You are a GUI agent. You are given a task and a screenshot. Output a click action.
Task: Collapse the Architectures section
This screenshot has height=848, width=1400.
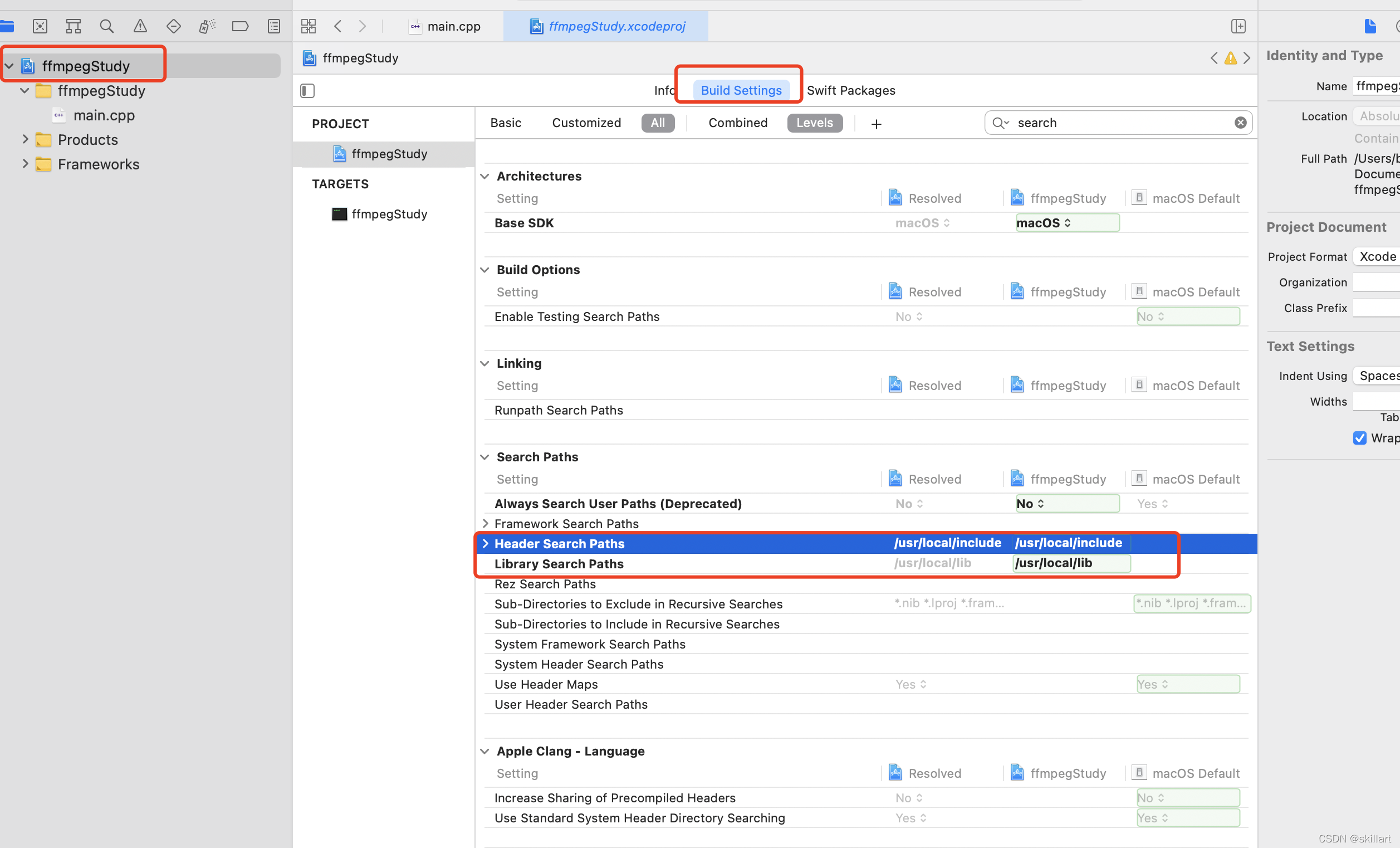pyautogui.click(x=484, y=176)
